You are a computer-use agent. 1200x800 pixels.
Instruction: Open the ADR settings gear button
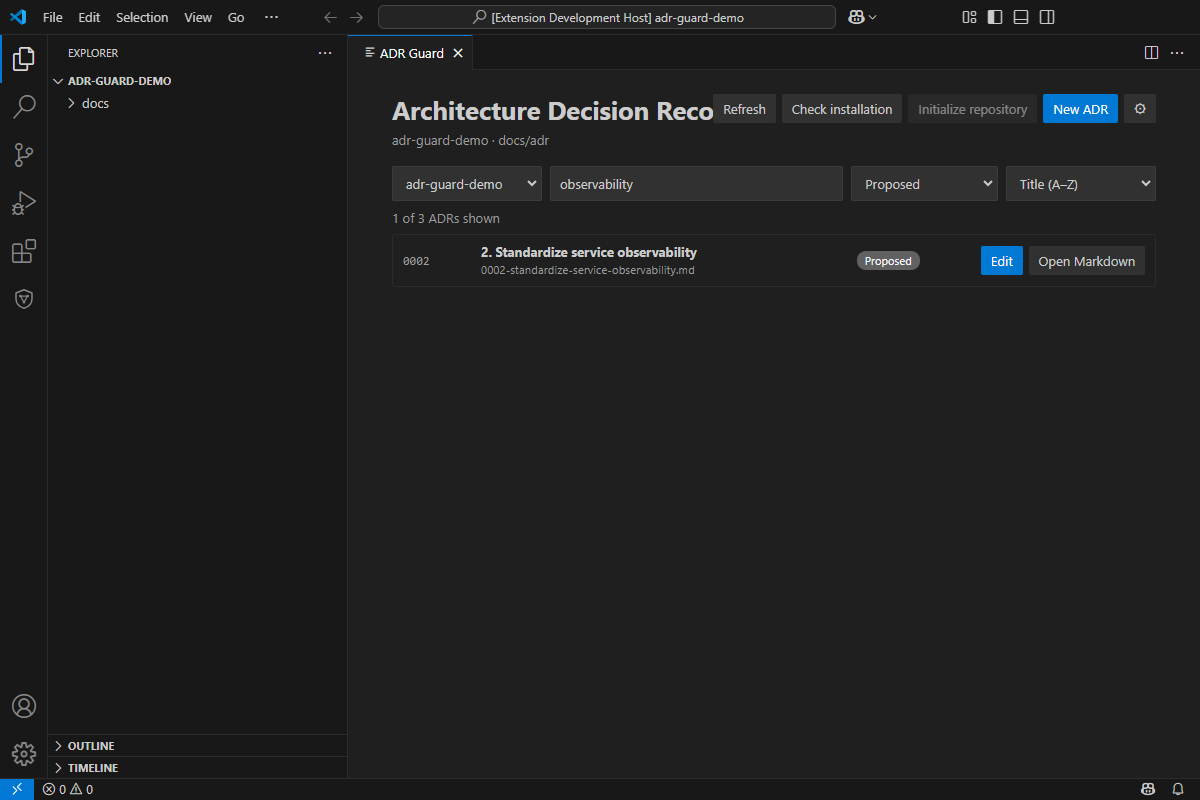(1140, 109)
